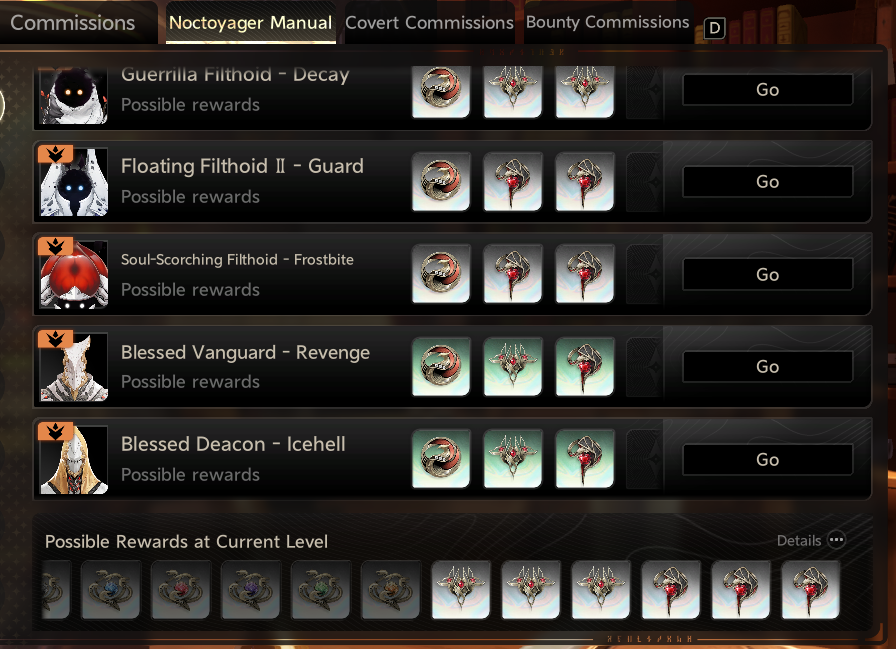Select the Noctoyager Manual tab
The width and height of the screenshot is (896, 649).
(250, 23)
